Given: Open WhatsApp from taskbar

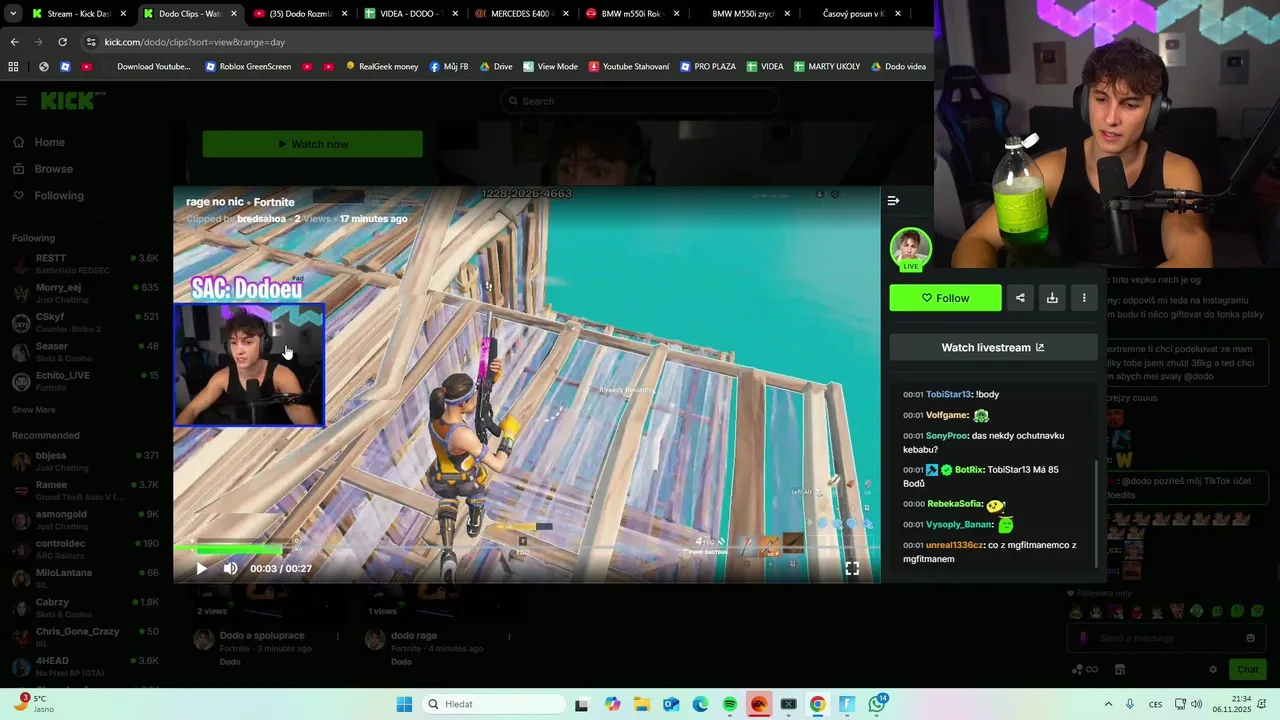Looking at the screenshot, I should click(877, 704).
